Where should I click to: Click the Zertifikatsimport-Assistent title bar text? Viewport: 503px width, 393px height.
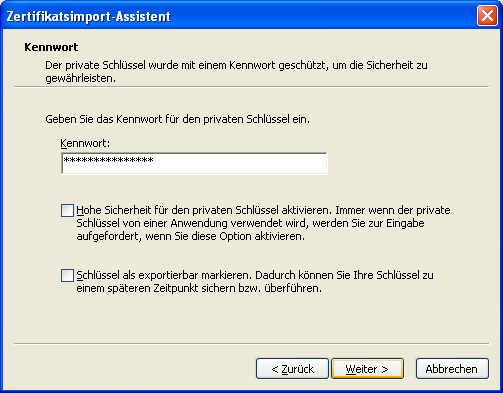[89, 16]
